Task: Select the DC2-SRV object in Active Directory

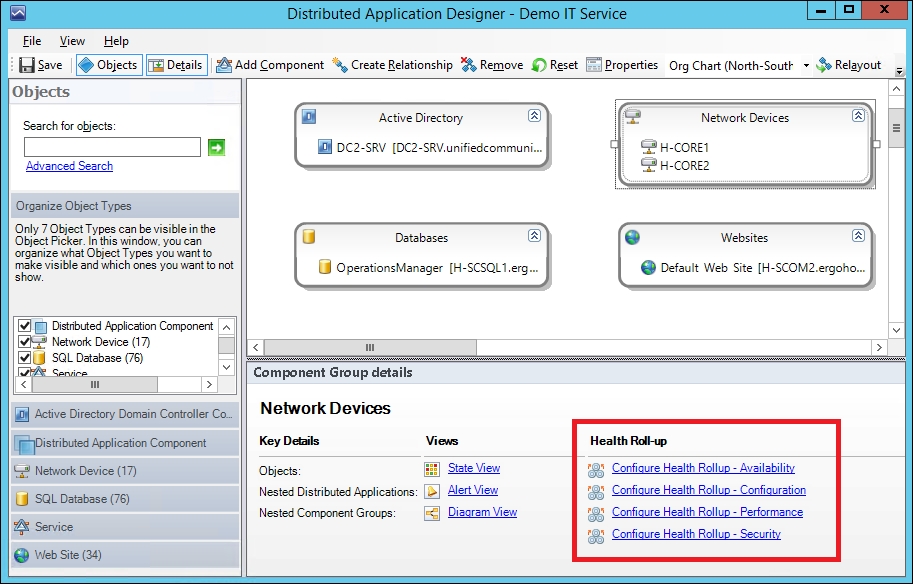Action: (x=430, y=147)
